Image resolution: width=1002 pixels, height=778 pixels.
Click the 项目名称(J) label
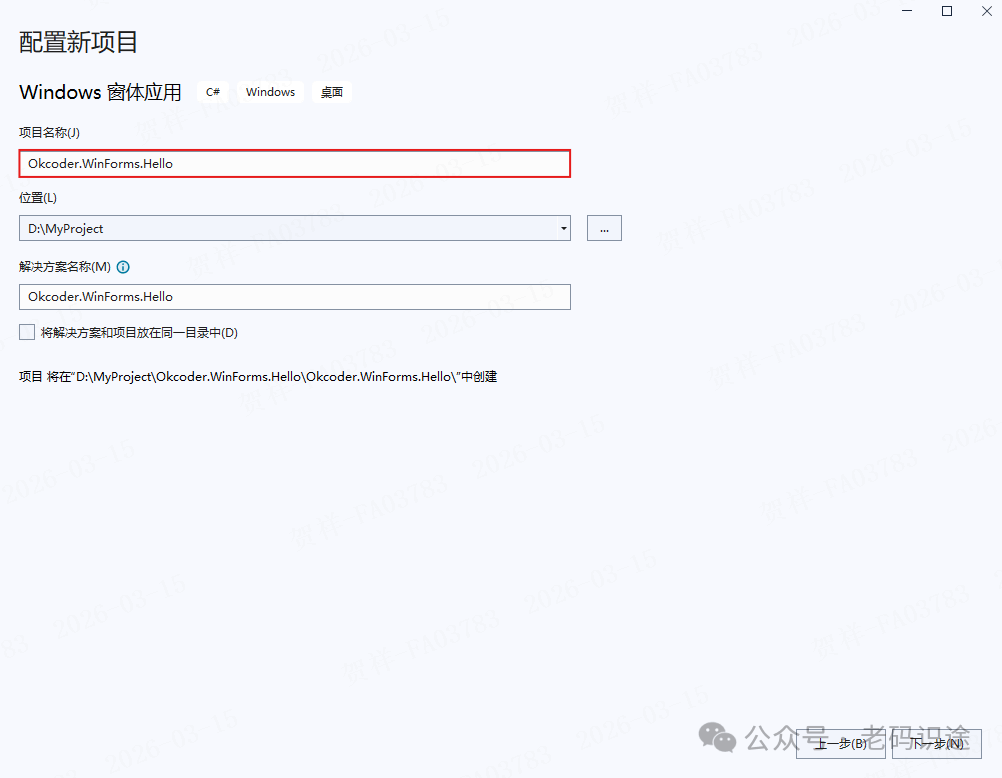pos(49,132)
